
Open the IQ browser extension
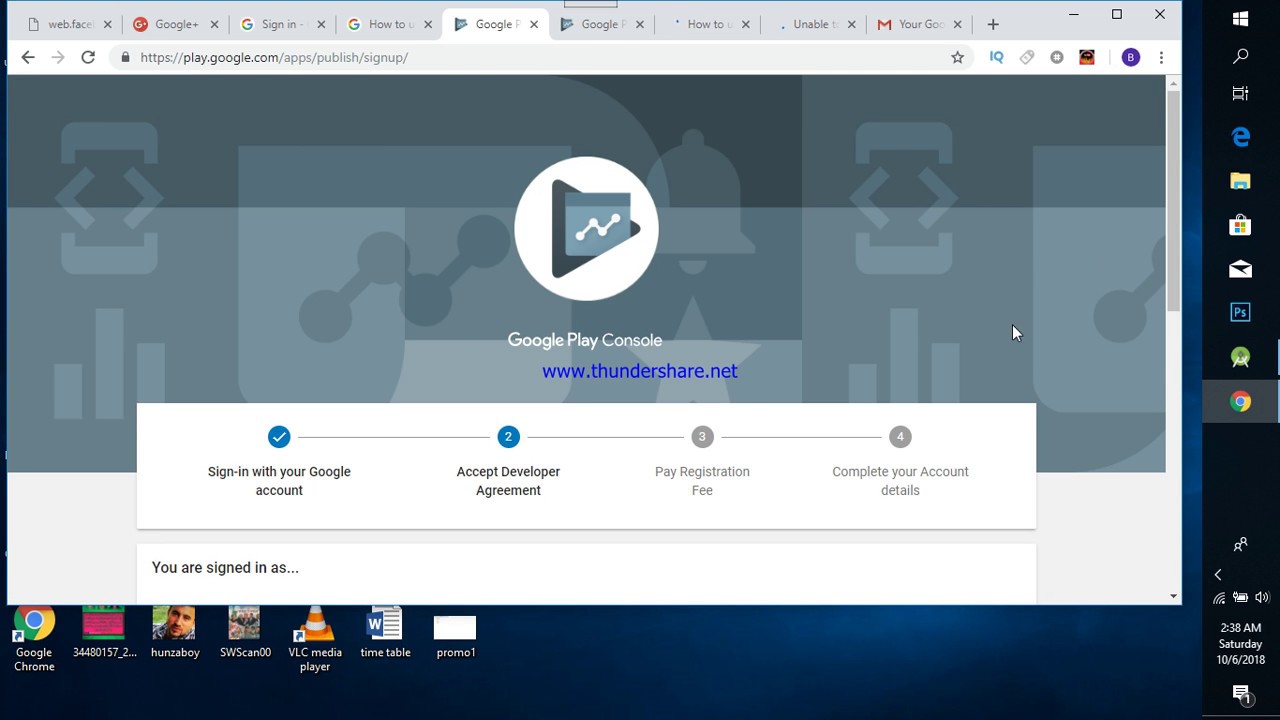tap(996, 58)
